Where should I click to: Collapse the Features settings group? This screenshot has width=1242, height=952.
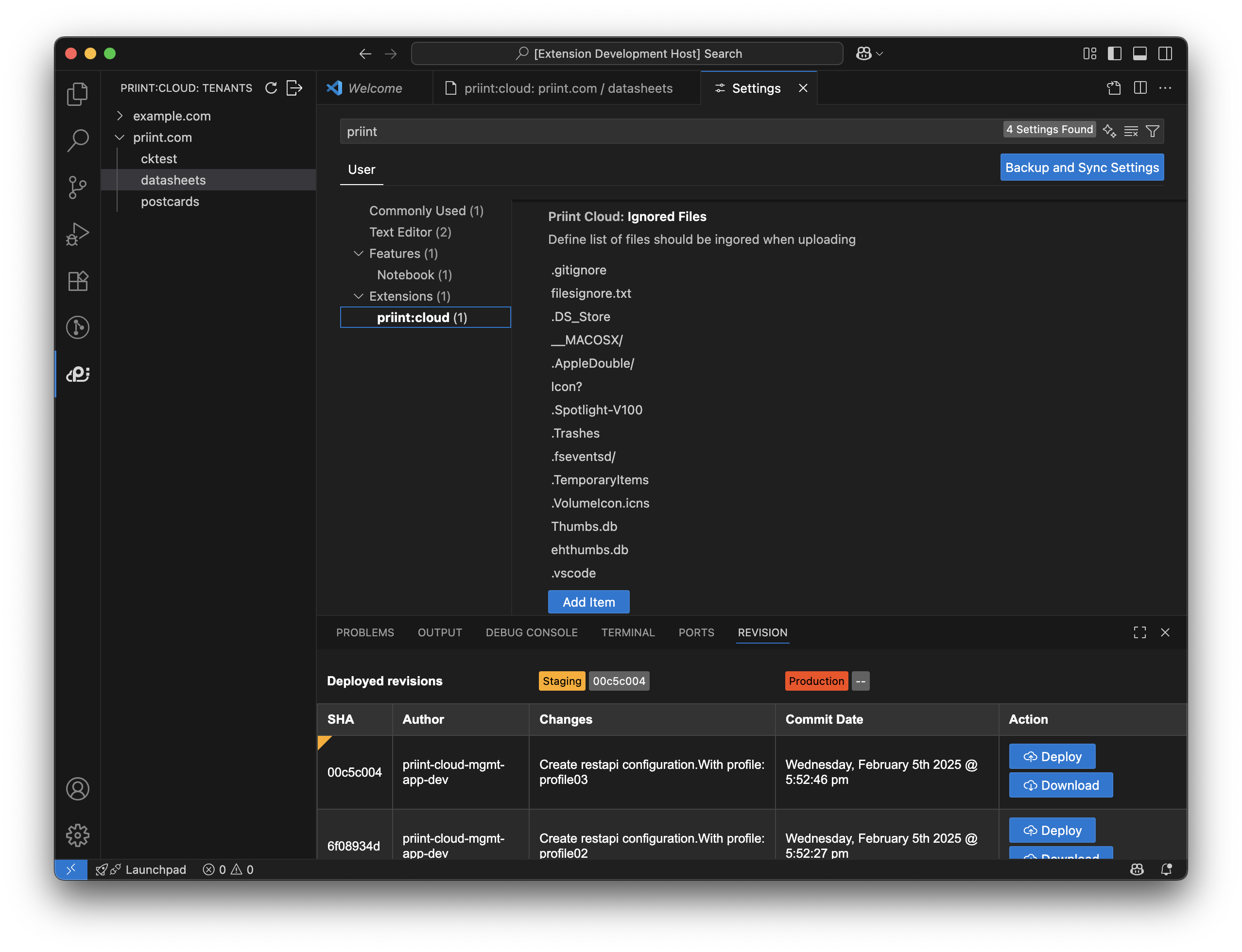(x=358, y=254)
